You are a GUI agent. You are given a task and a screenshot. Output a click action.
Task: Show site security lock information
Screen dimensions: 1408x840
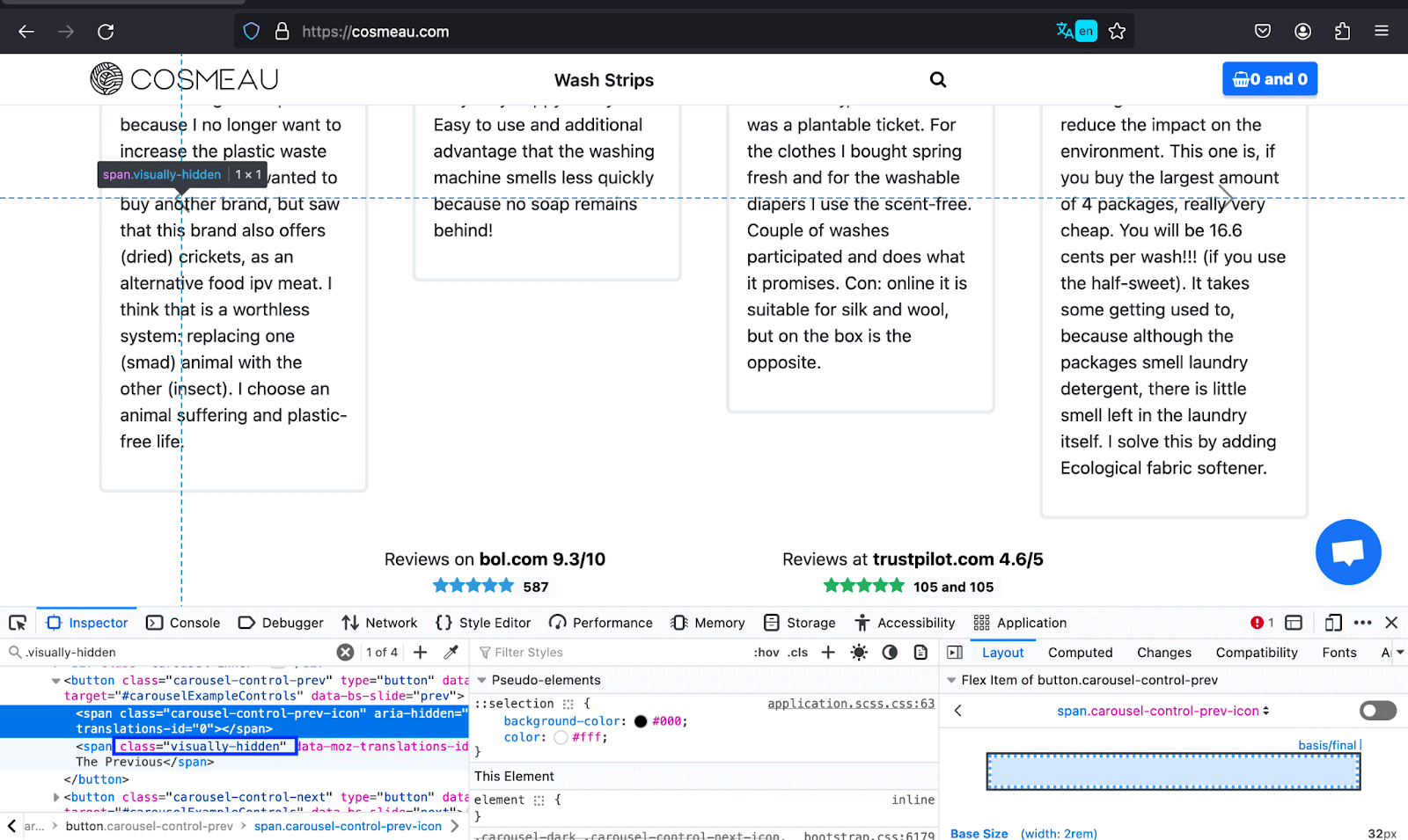coord(282,32)
